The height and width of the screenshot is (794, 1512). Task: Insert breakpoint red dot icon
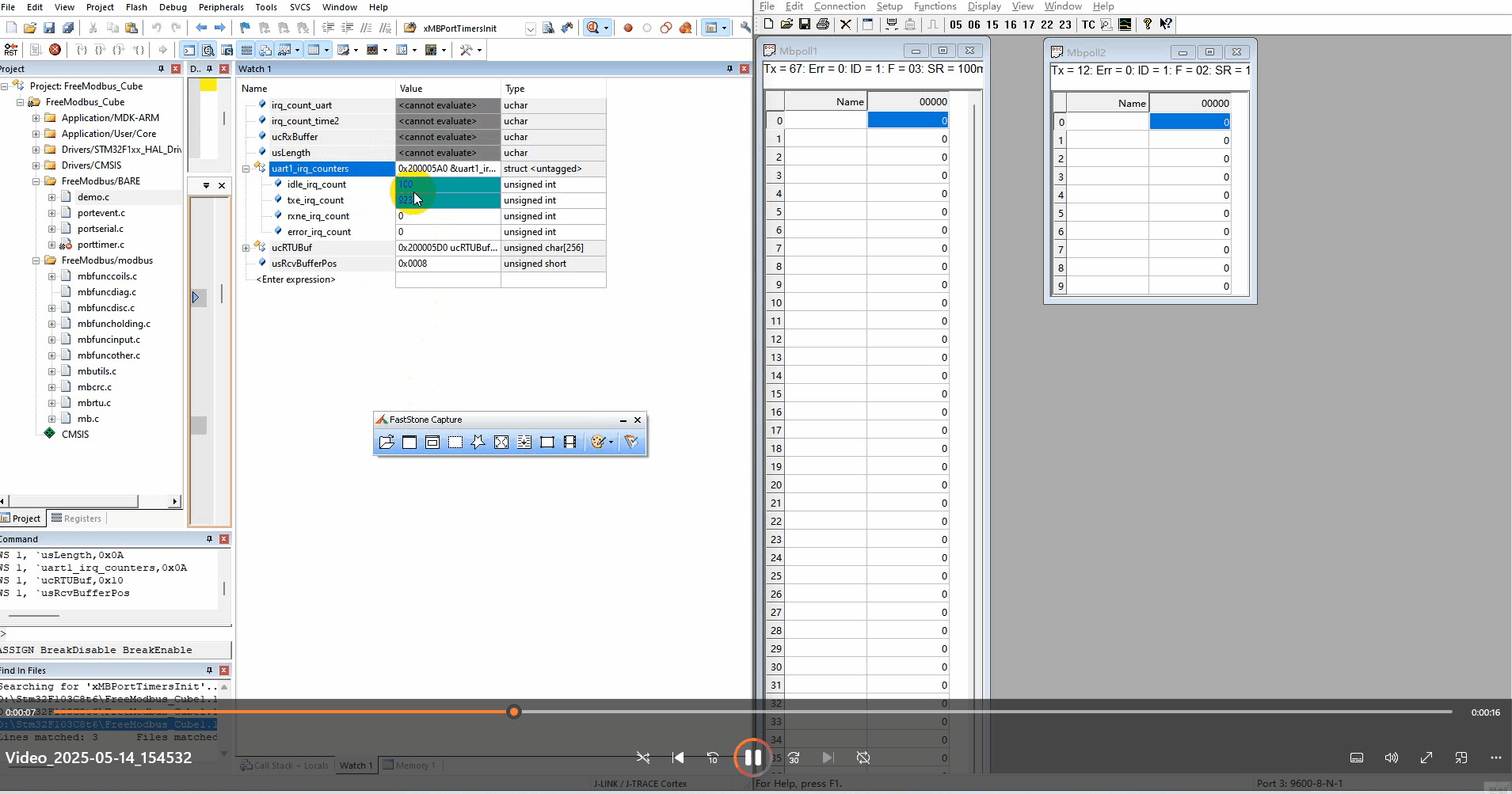click(628, 28)
